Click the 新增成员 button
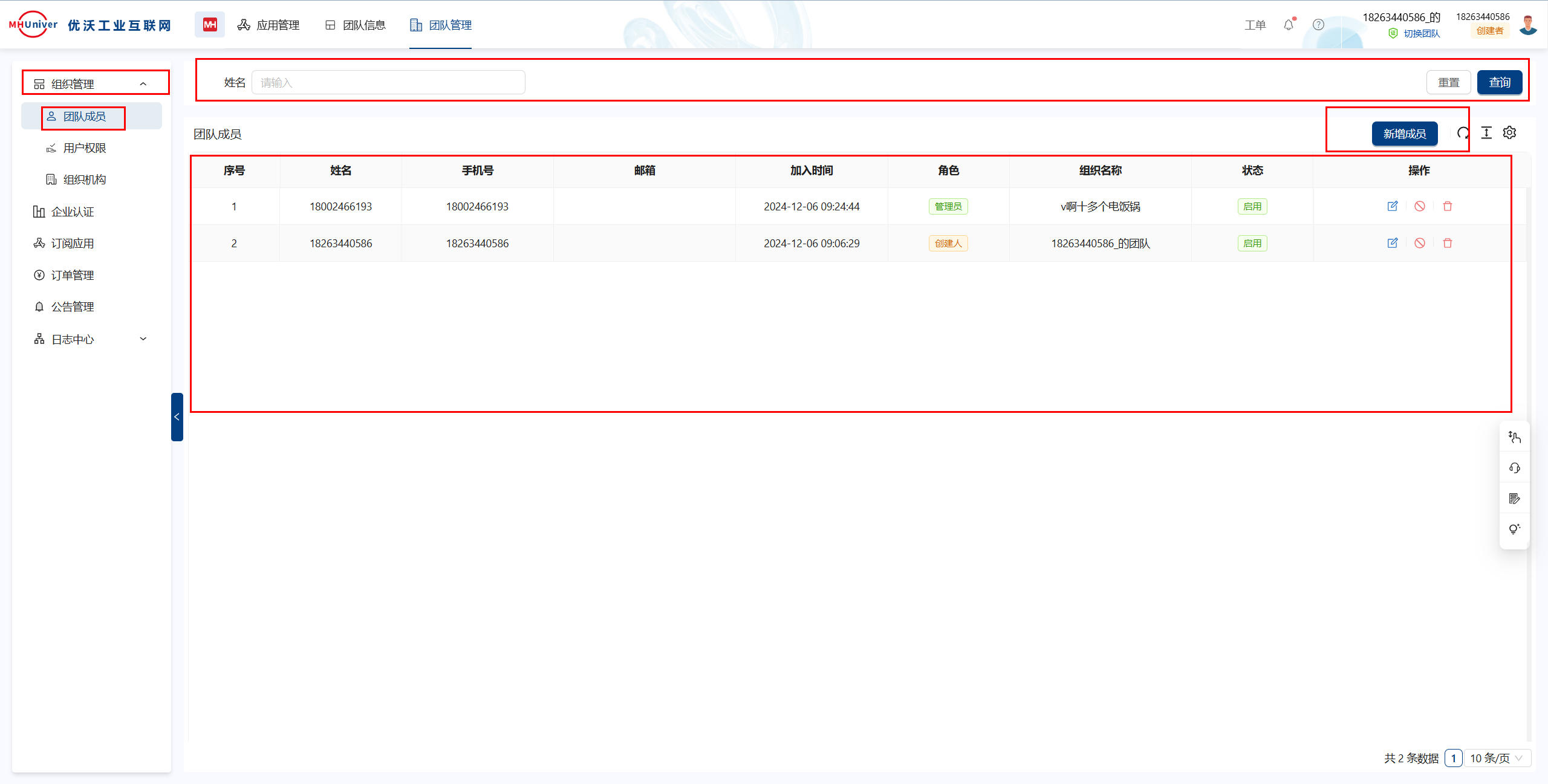Image resolution: width=1548 pixels, height=784 pixels. [1404, 134]
